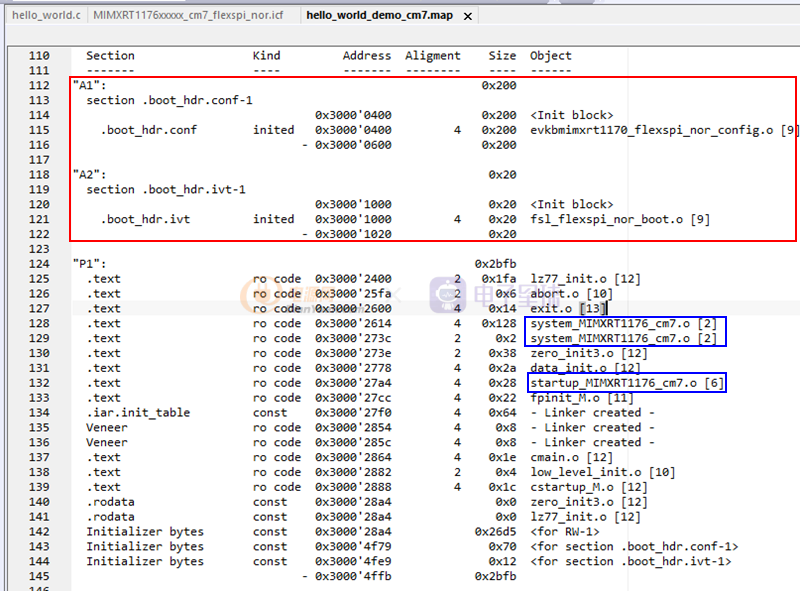Screen dimensions: 800x591
Task: Click startup_MIMXRT1176_cm7.o in the Object column
Action: 613,383
